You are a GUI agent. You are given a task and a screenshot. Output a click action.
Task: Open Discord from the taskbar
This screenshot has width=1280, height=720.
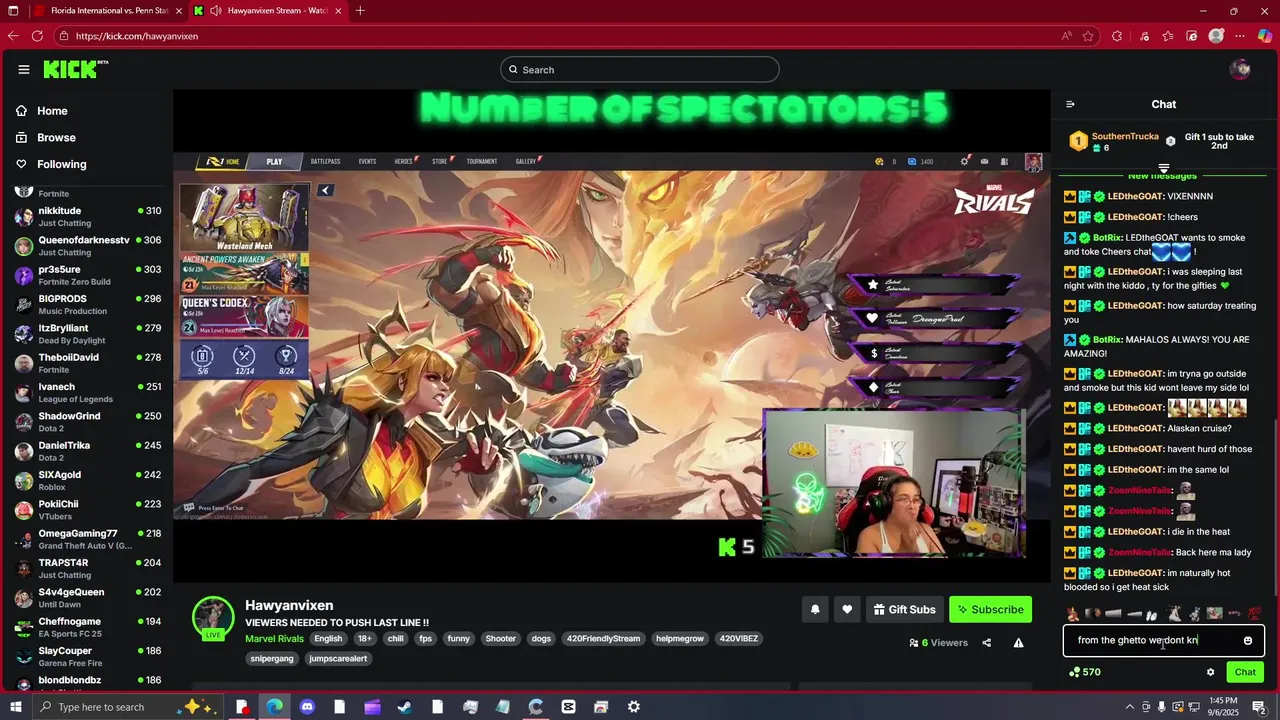coord(307,707)
